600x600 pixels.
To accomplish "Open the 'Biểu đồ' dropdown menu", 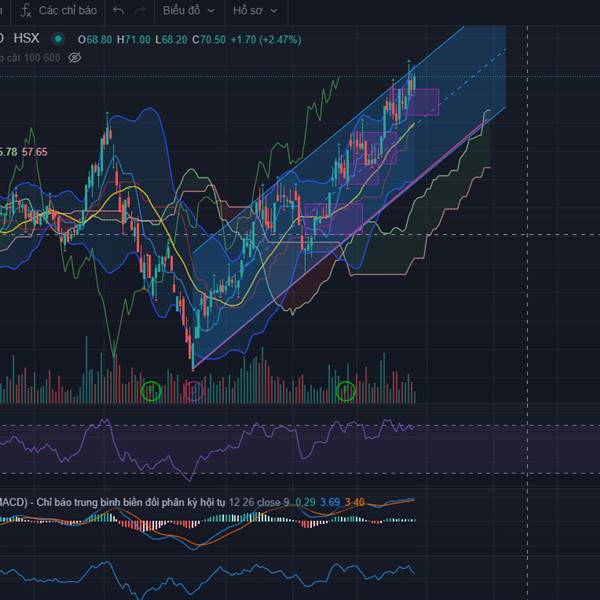I will 188,11.
